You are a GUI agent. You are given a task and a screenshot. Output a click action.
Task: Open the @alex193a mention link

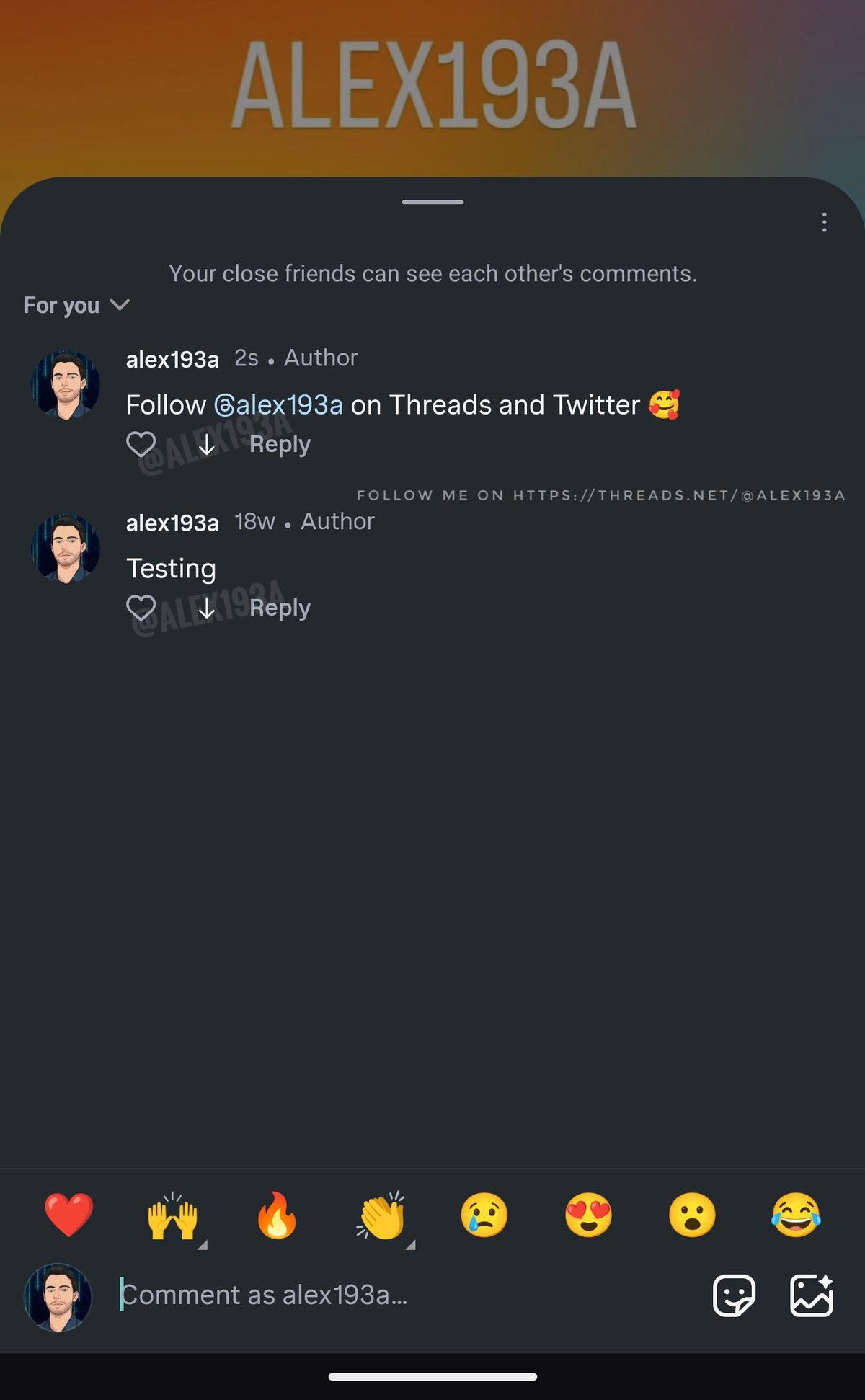coord(278,405)
